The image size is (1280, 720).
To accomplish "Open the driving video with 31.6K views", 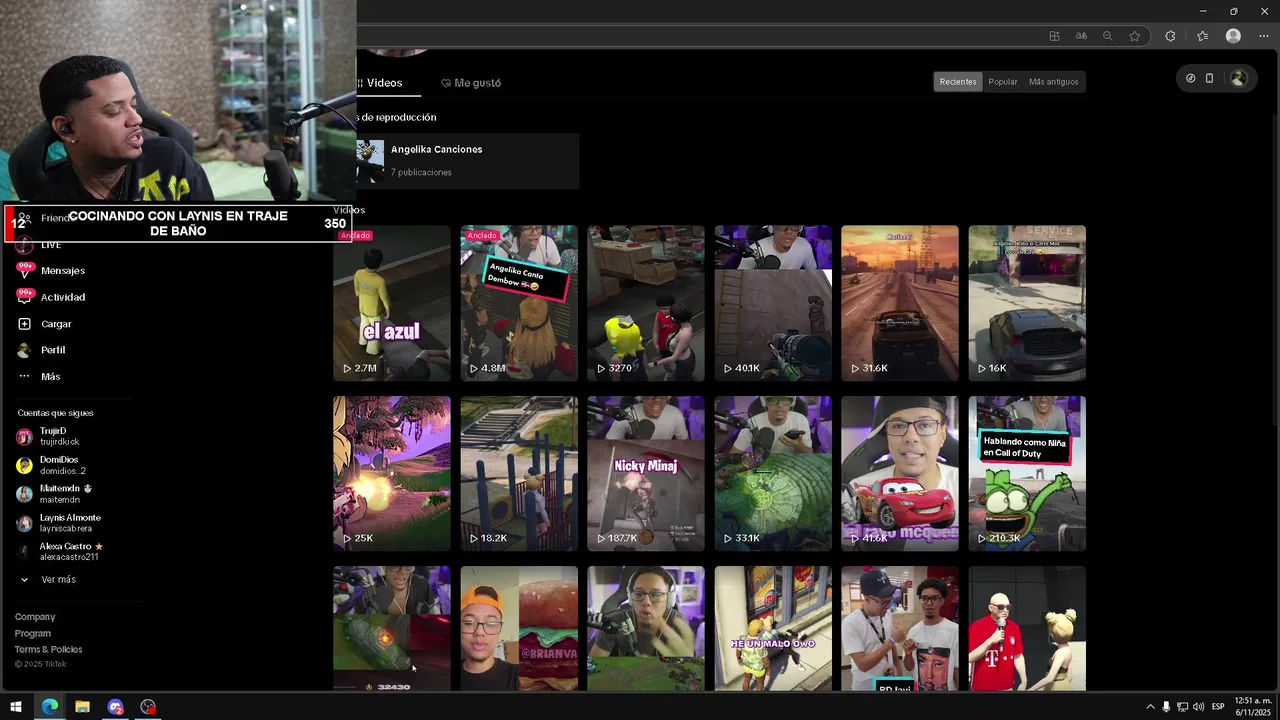I will (900, 303).
